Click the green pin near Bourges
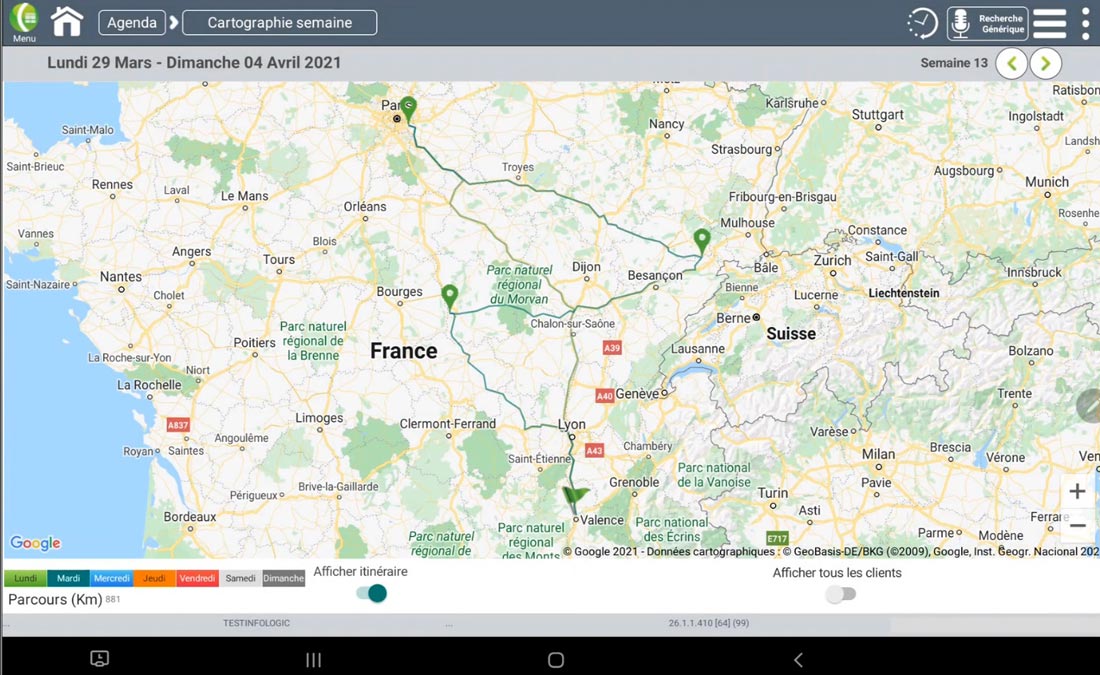Screen dimensions: 1100x675 click(x=450, y=297)
